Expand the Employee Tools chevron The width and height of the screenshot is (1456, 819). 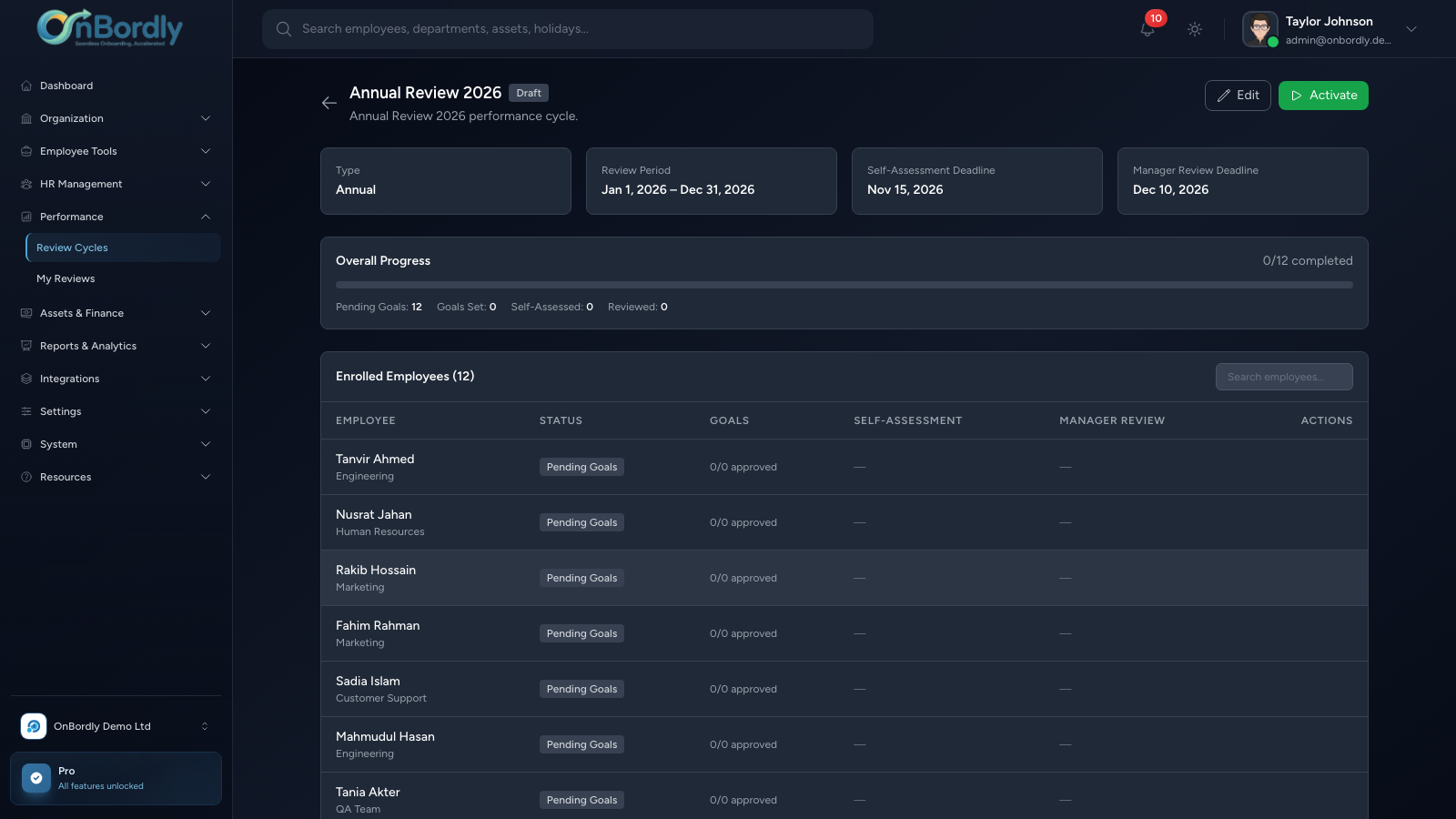[x=206, y=151]
